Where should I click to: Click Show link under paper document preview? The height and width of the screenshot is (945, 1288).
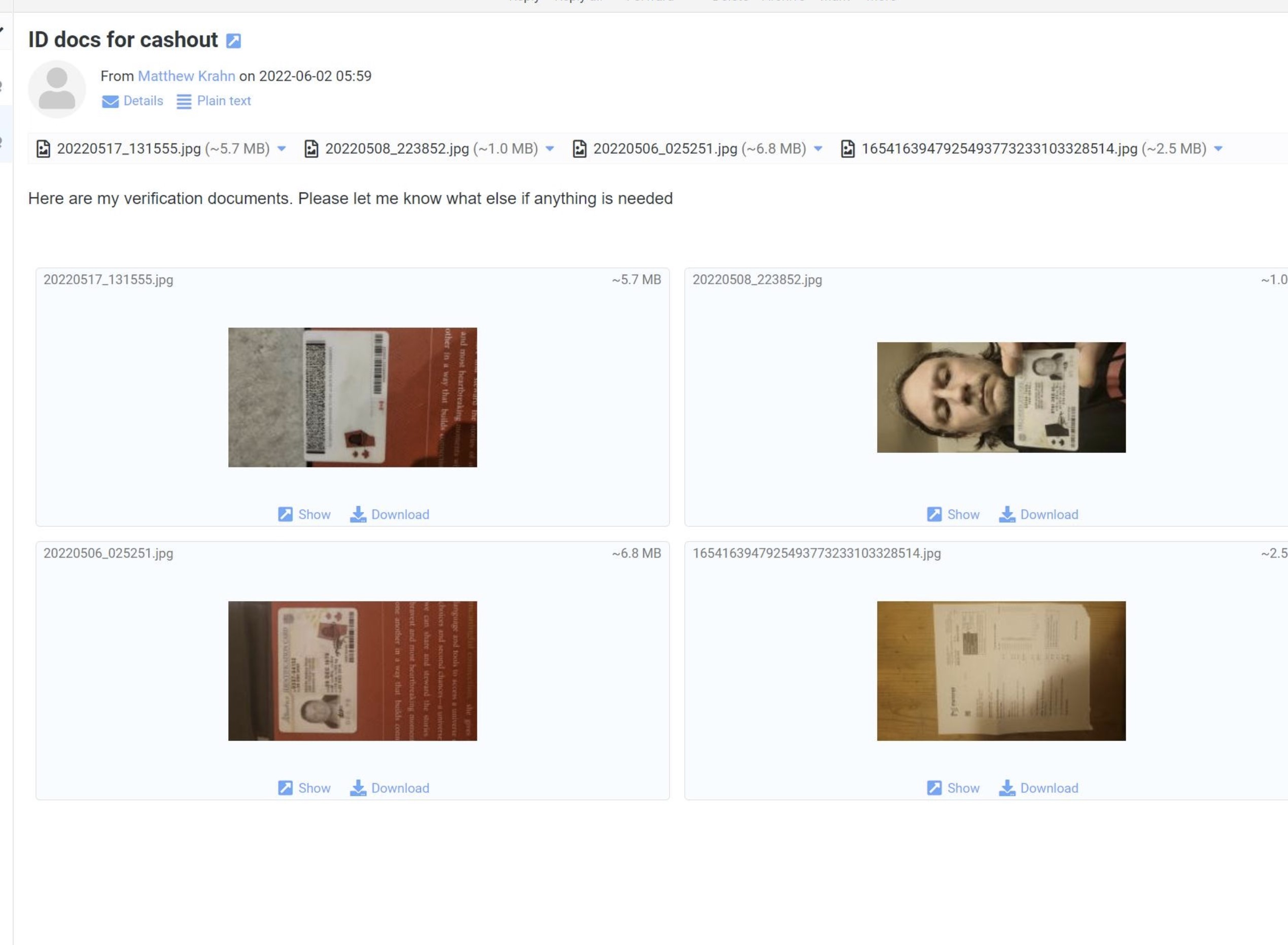click(963, 788)
